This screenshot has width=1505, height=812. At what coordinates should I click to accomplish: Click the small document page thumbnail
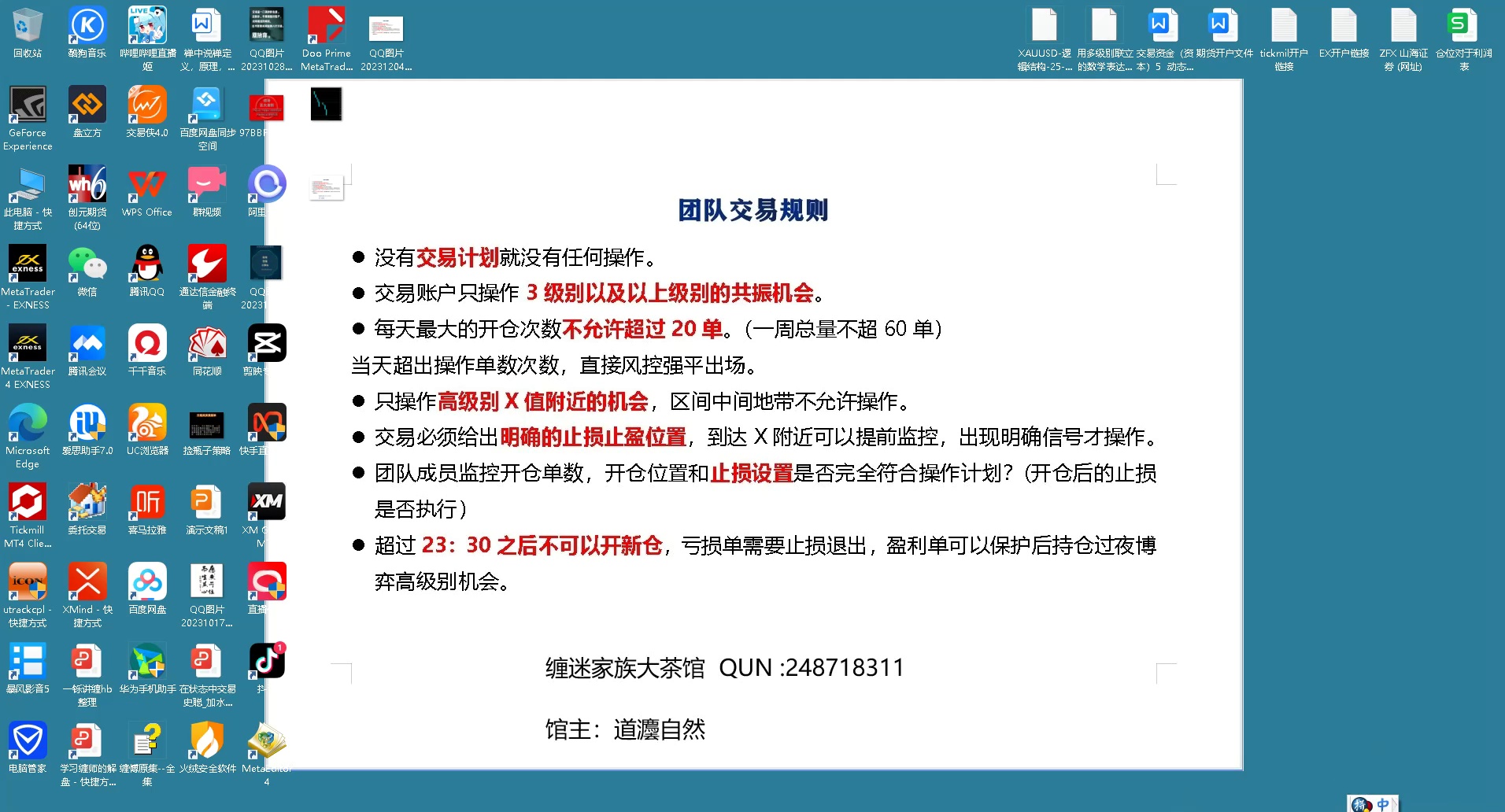click(x=327, y=187)
